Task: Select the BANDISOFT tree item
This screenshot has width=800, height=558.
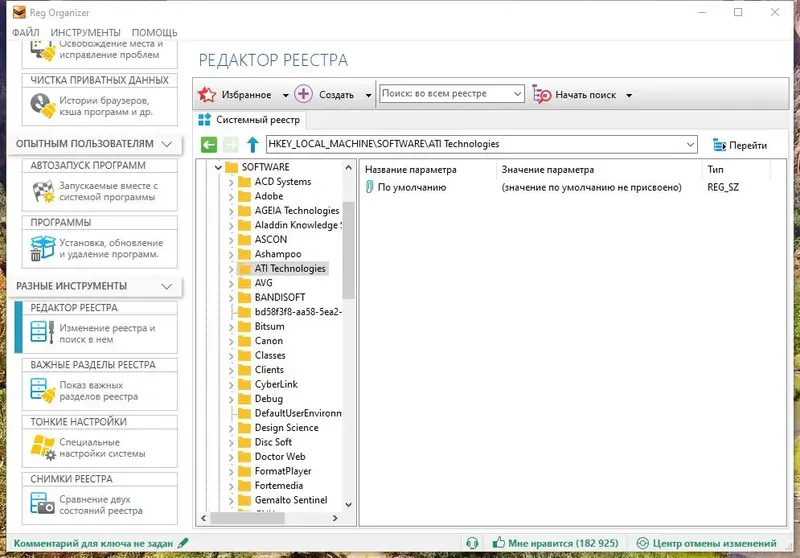Action: coord(280,297)
